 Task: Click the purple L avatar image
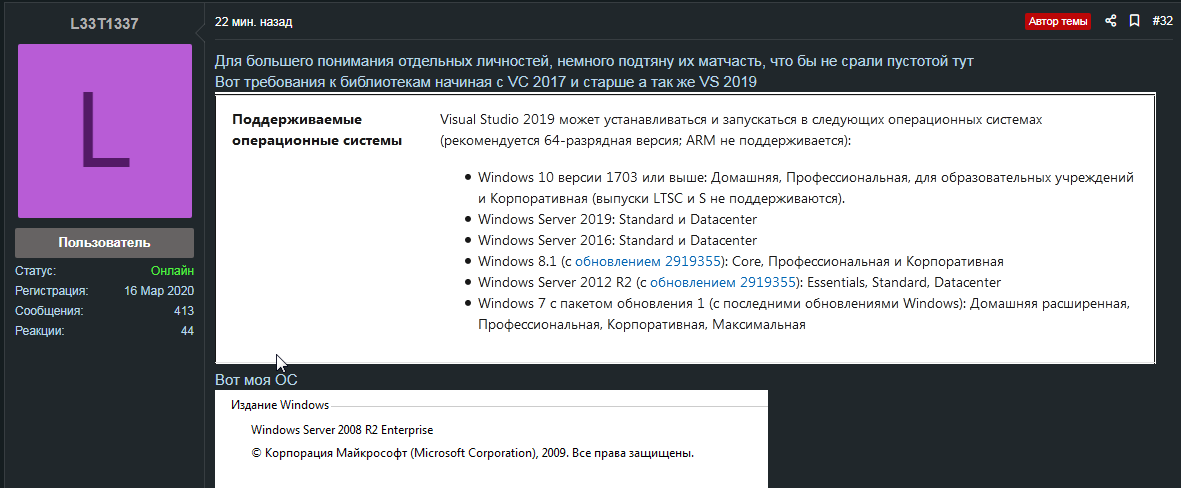(104, 130)
